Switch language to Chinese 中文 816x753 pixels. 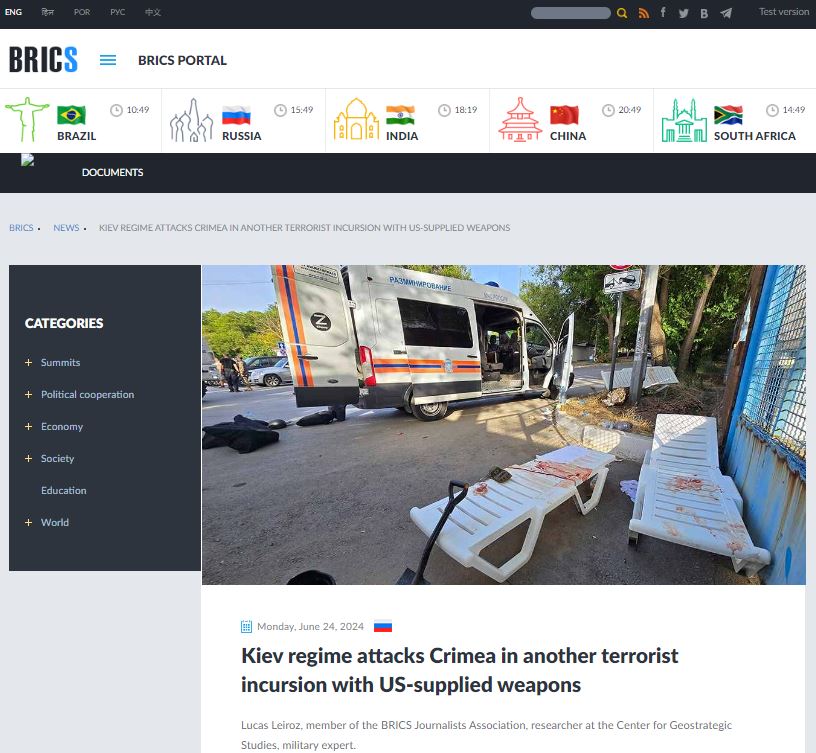[x=152, y=12]
